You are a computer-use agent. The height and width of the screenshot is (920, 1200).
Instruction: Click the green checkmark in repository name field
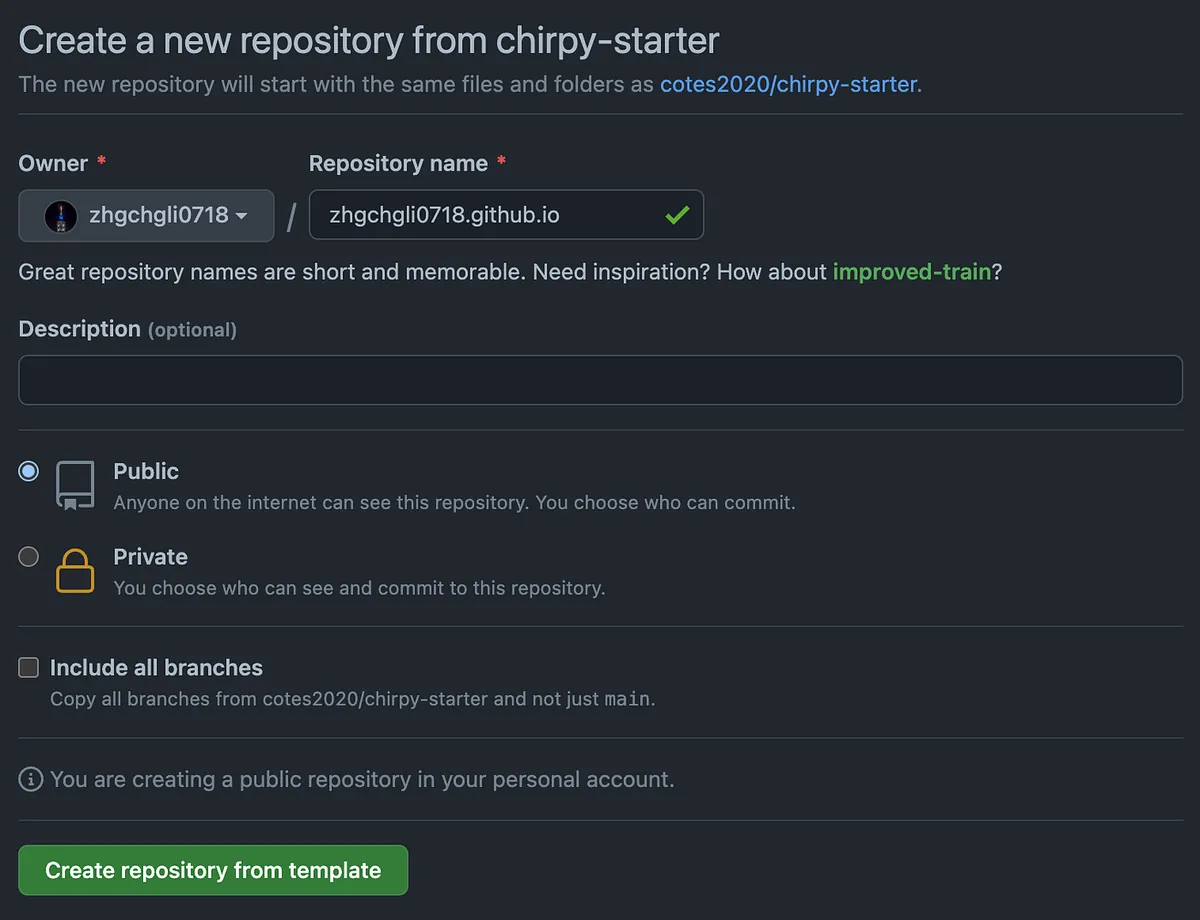pyautogui.click(x=677, y=215)
